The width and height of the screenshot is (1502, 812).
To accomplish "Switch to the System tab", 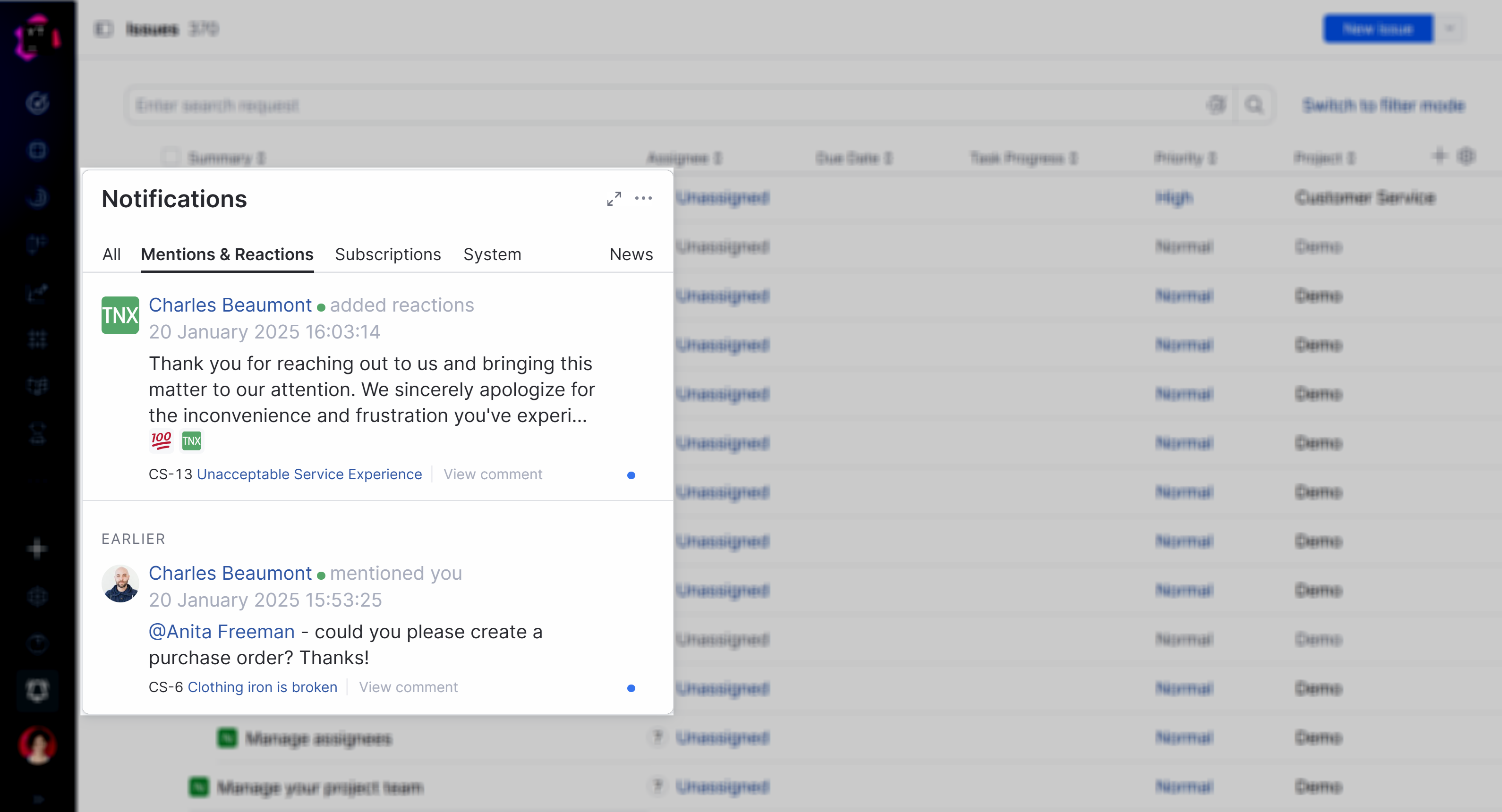I will point(492,254).
